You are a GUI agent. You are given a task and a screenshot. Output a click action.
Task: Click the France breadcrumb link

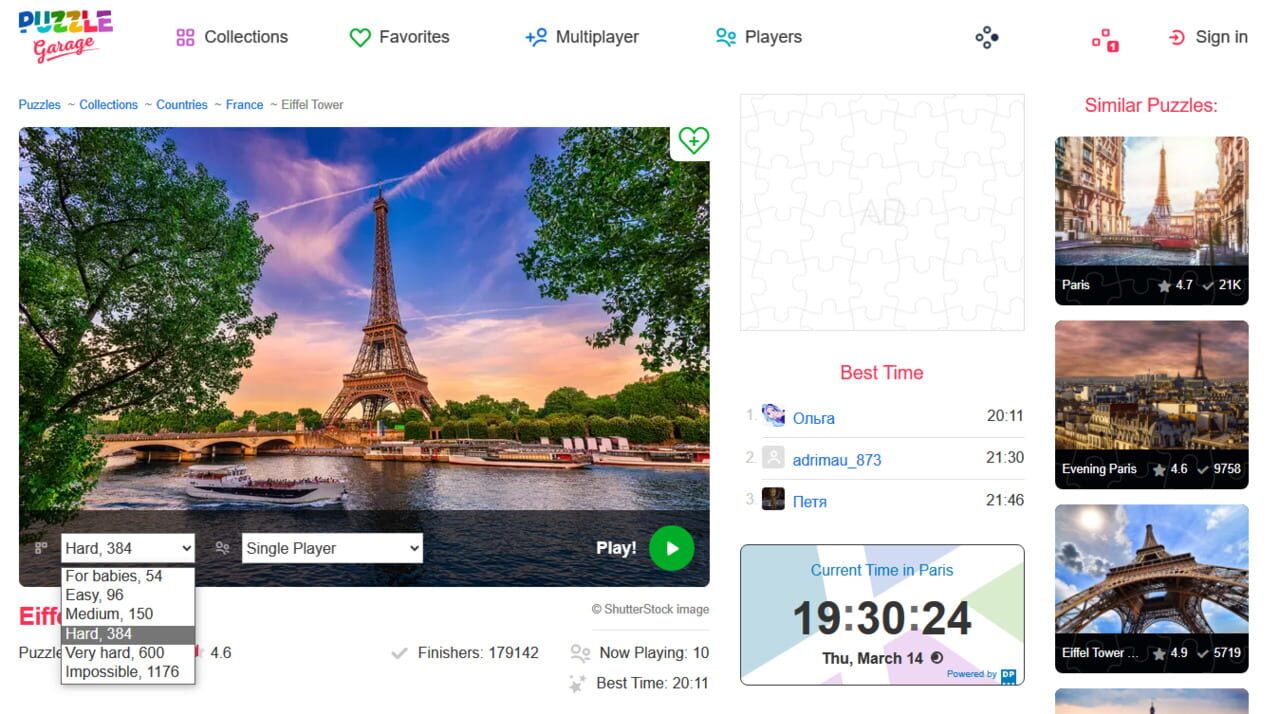click(x=244, y=104)
